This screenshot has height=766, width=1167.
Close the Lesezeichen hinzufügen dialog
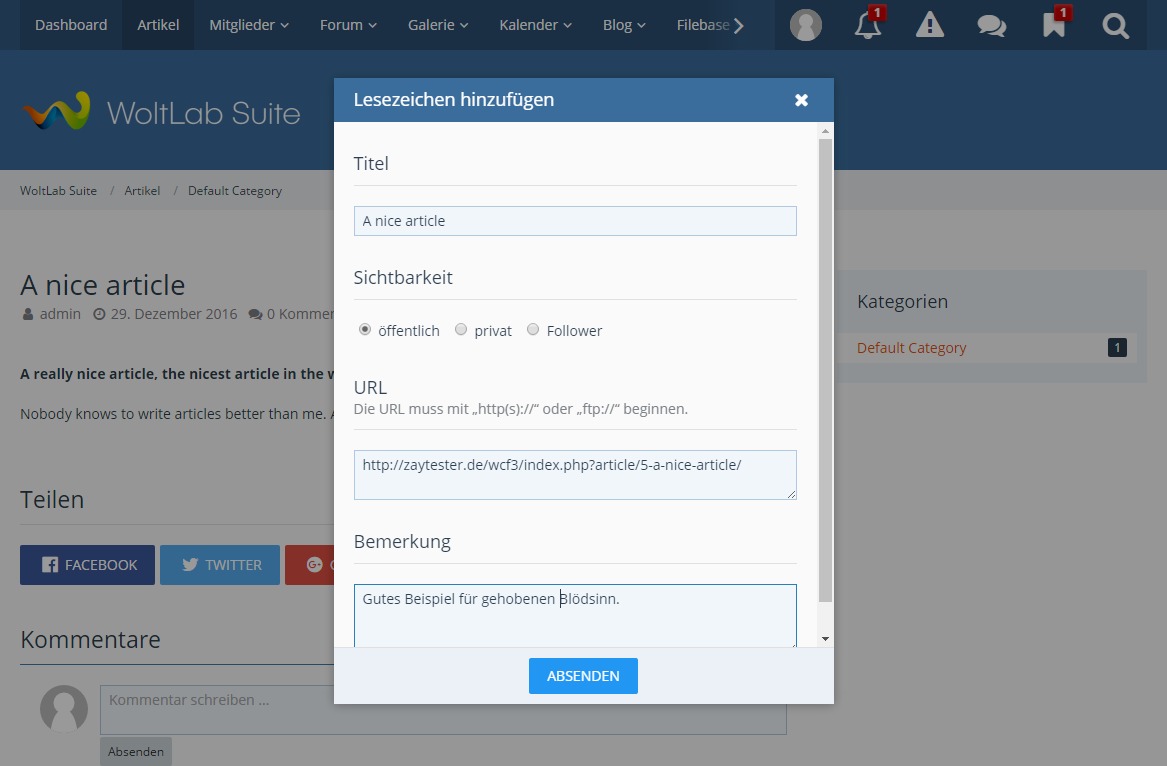pos(801,100)
